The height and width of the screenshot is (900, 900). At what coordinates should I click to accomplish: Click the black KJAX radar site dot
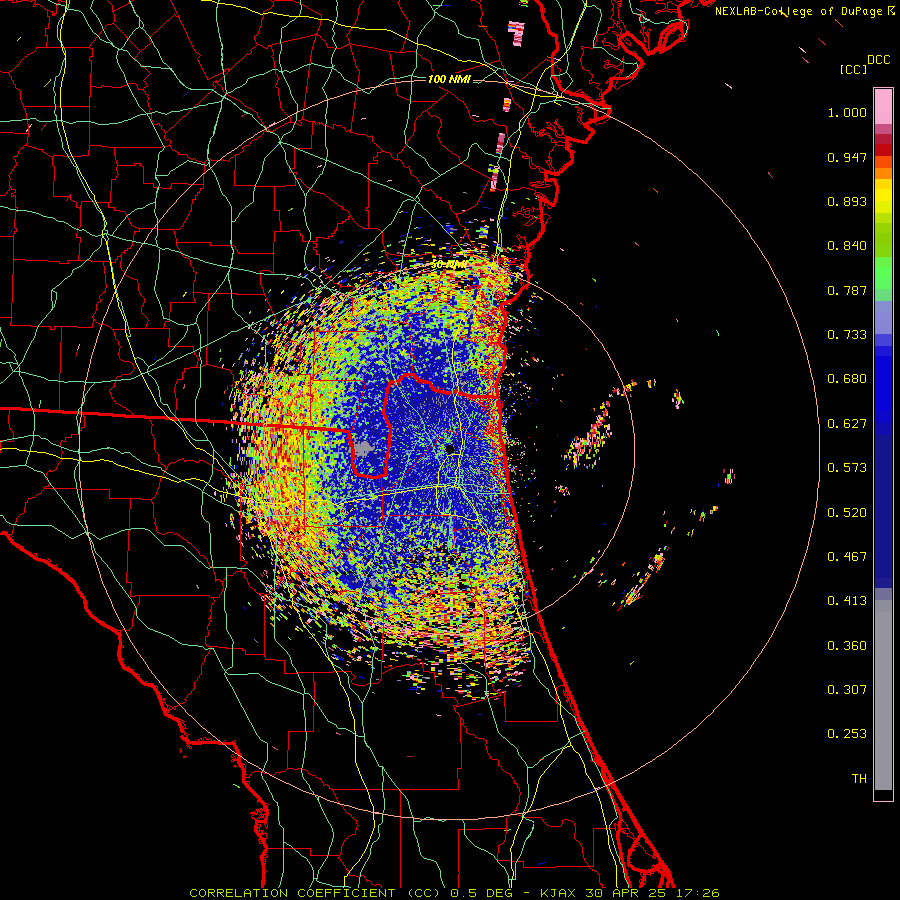pyautogui.click(x=449, y=449)
